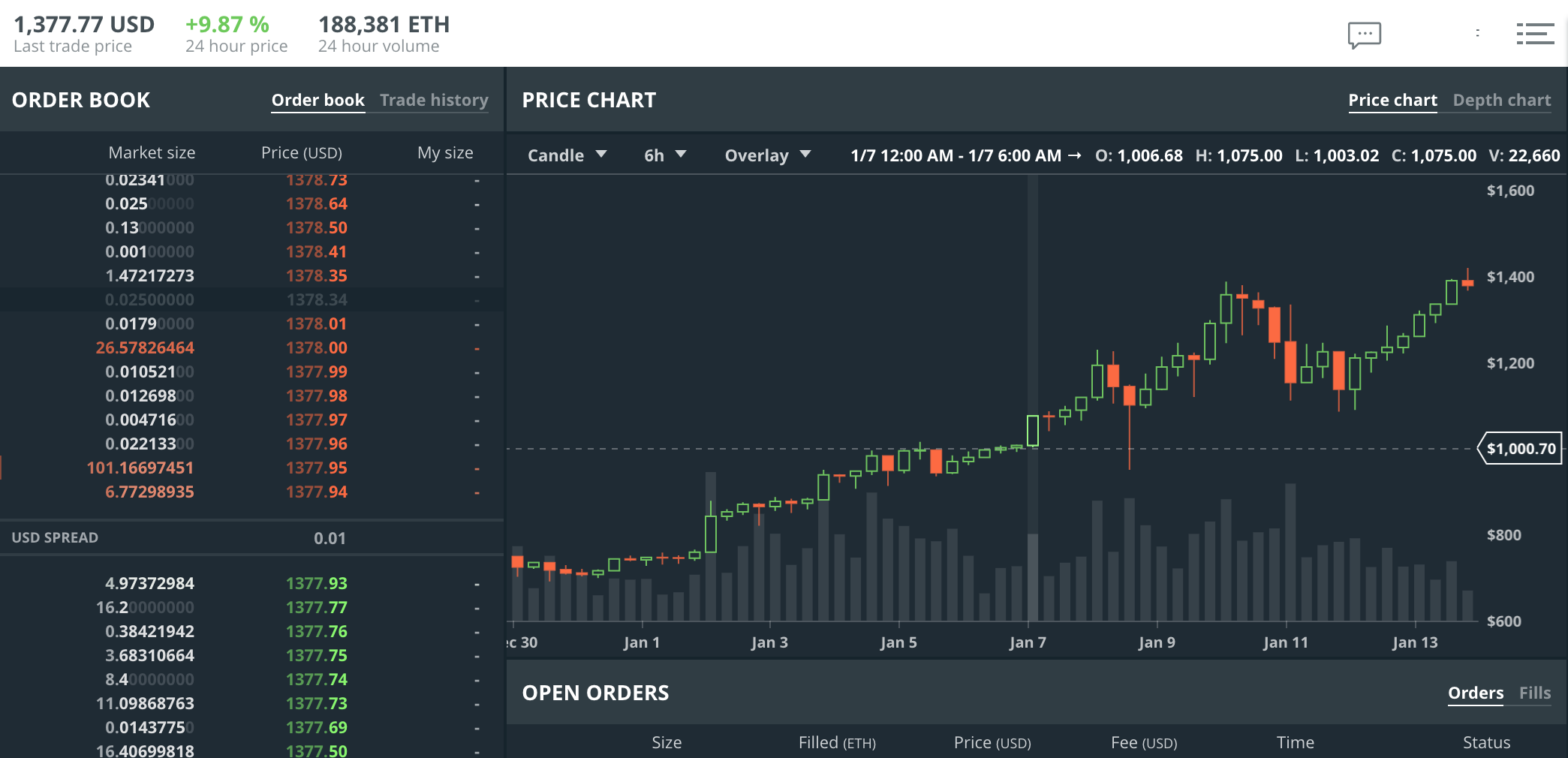Image resolution: width=1568 pixels, height=758 pixels.
Task: Click market size 26.57826464
Action: coord(145,347)
